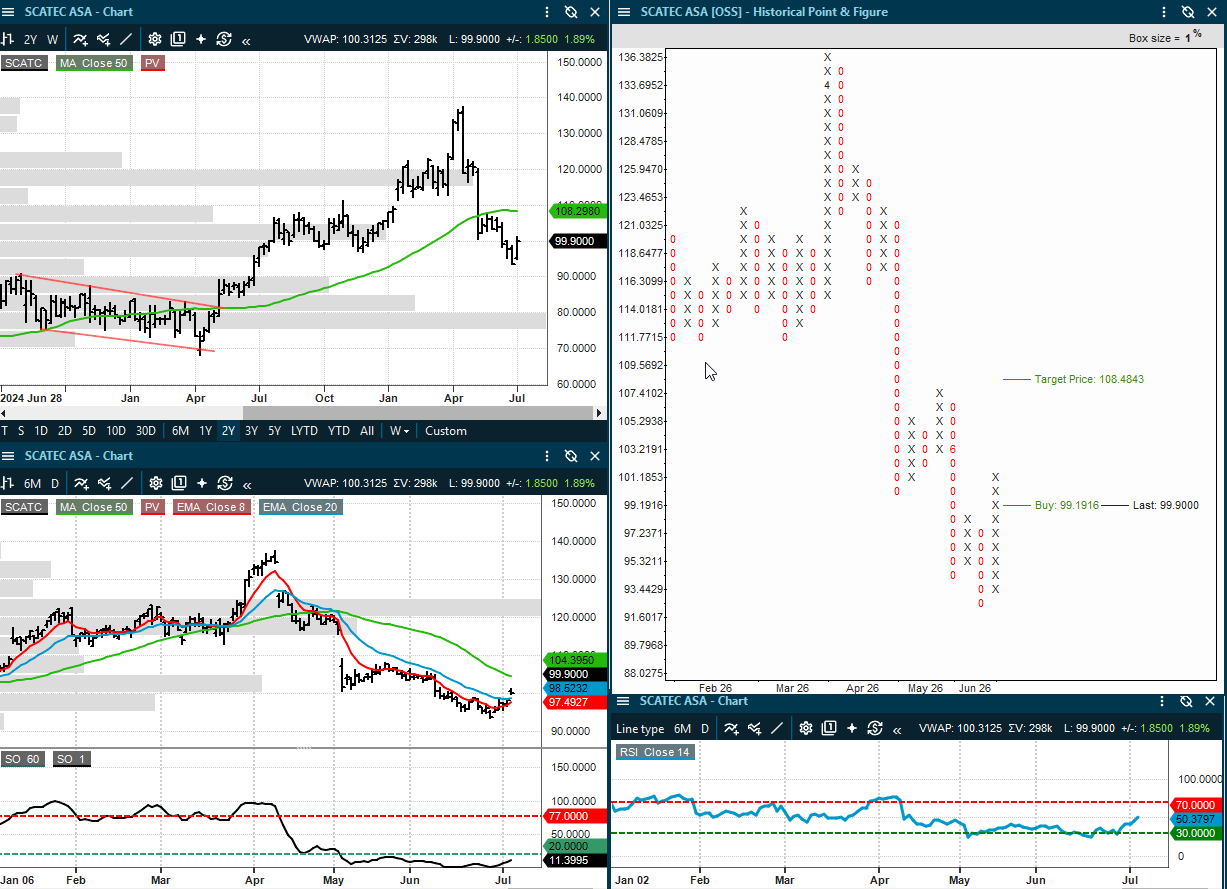Collapse RSI chart toolbar with double chevron

pos(897,730)
